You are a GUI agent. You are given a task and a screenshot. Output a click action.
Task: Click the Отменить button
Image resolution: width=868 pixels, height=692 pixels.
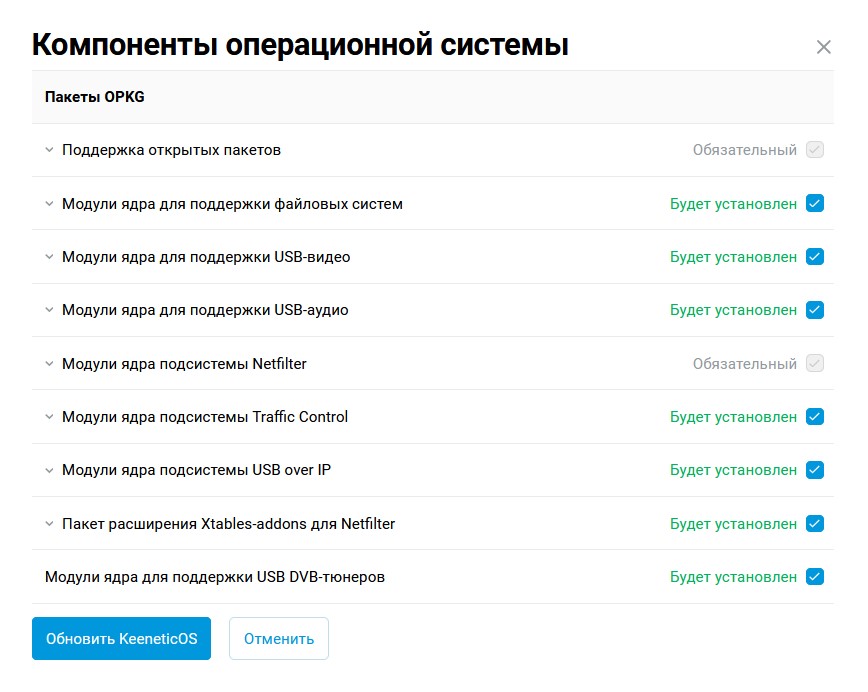tap(279, 638)
